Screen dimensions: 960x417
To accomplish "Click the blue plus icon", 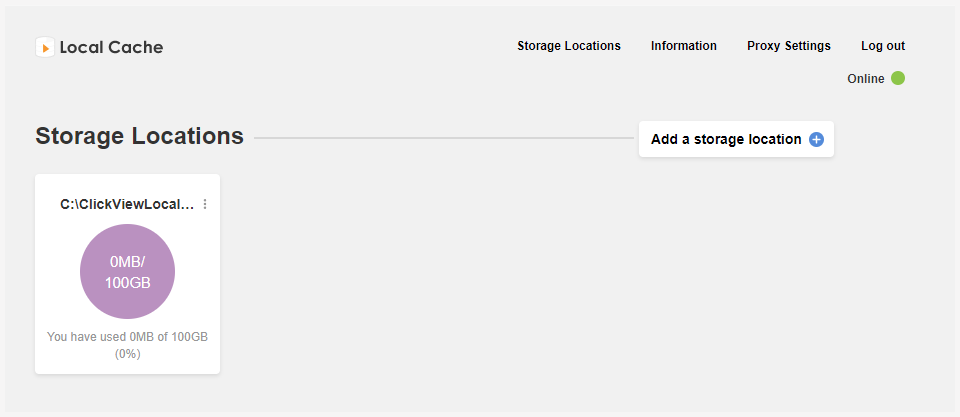I will pyautogui.click(x=816, y=140).
